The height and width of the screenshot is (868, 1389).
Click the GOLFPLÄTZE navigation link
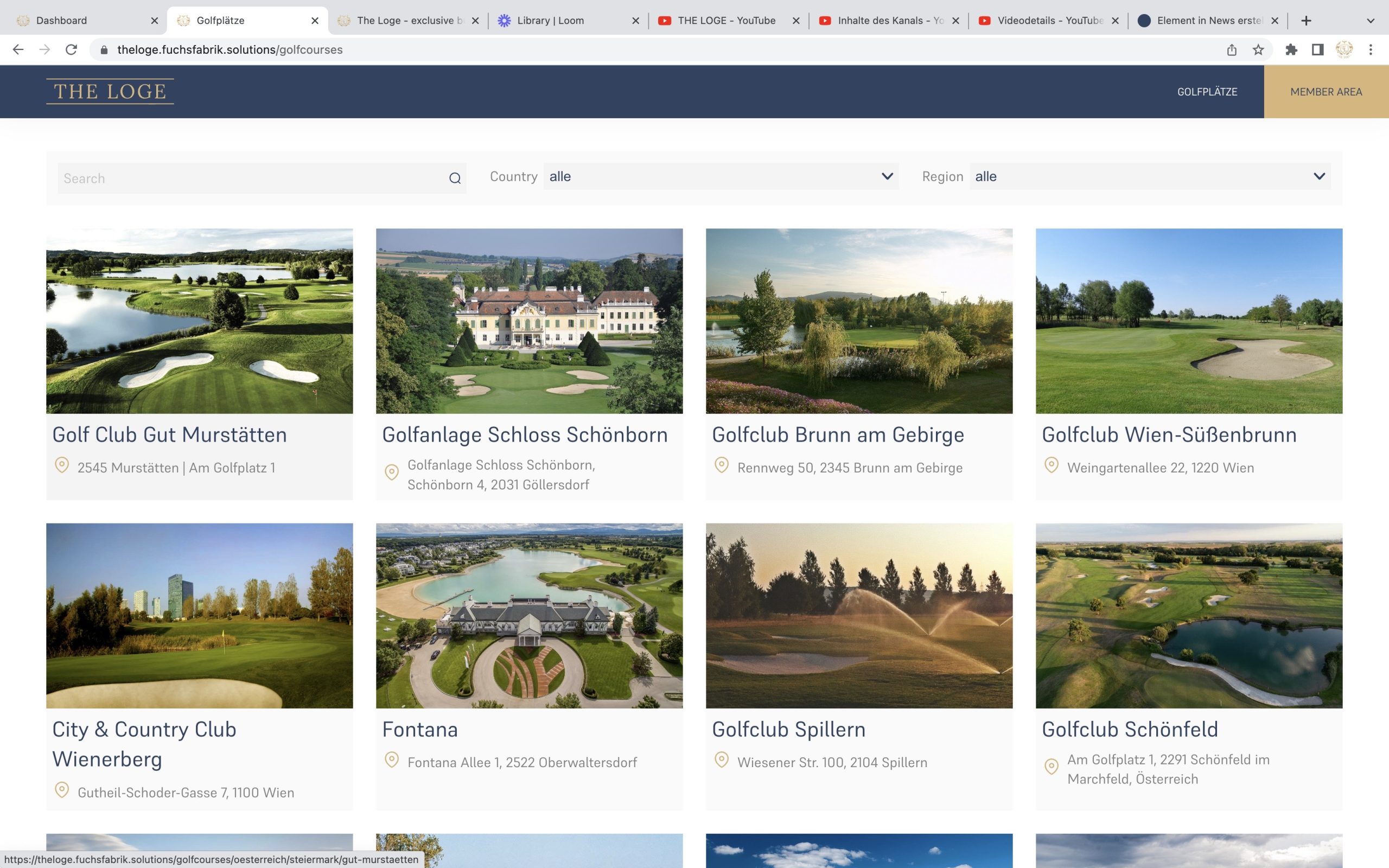click(x=1207, y=92)
